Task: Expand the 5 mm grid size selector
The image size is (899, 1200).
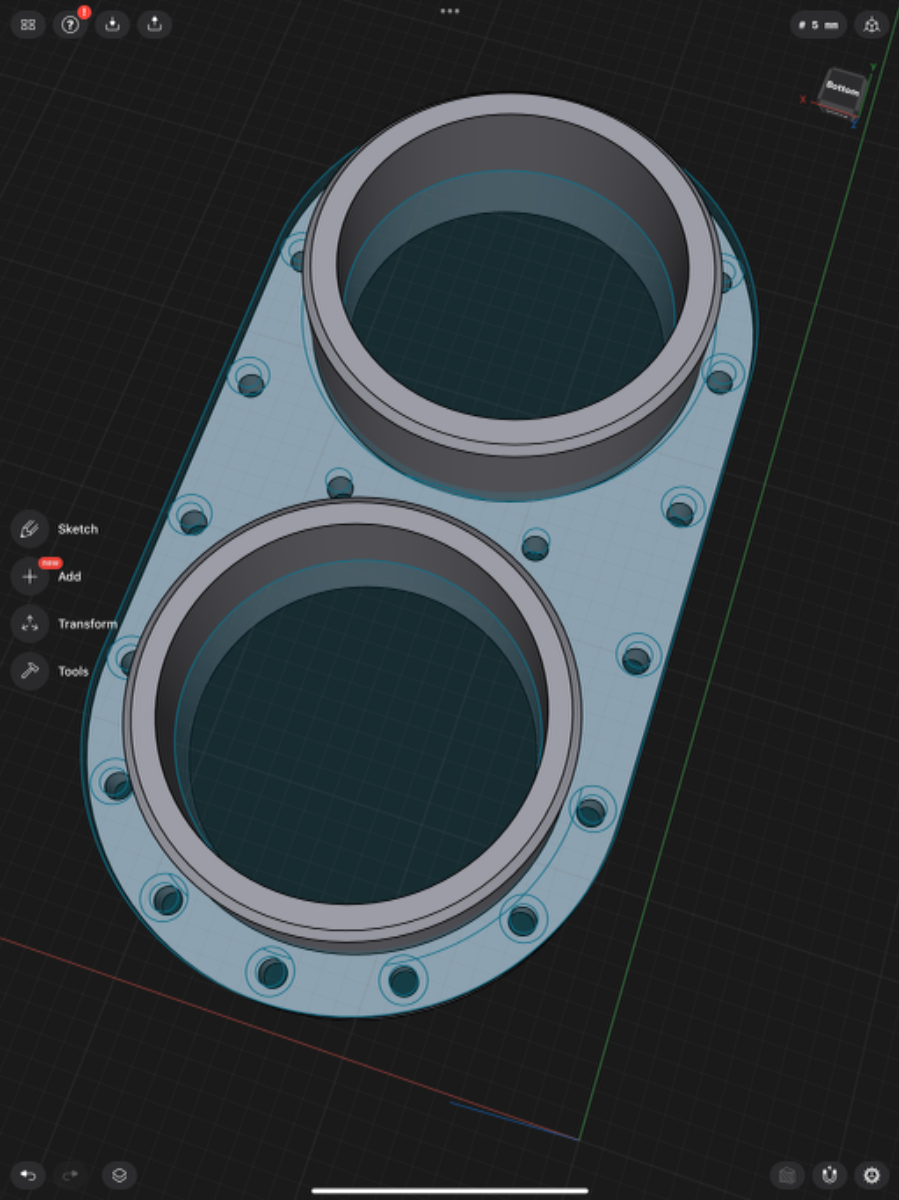Action: pos(818,25)
